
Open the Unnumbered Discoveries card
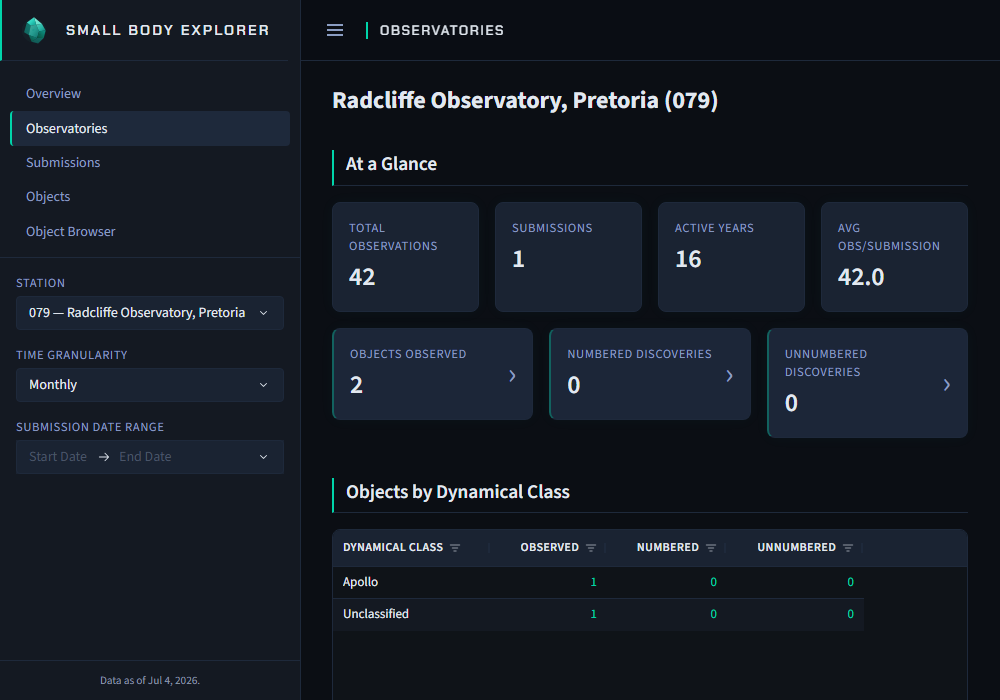pyautogui.click(x=867, y=383)
